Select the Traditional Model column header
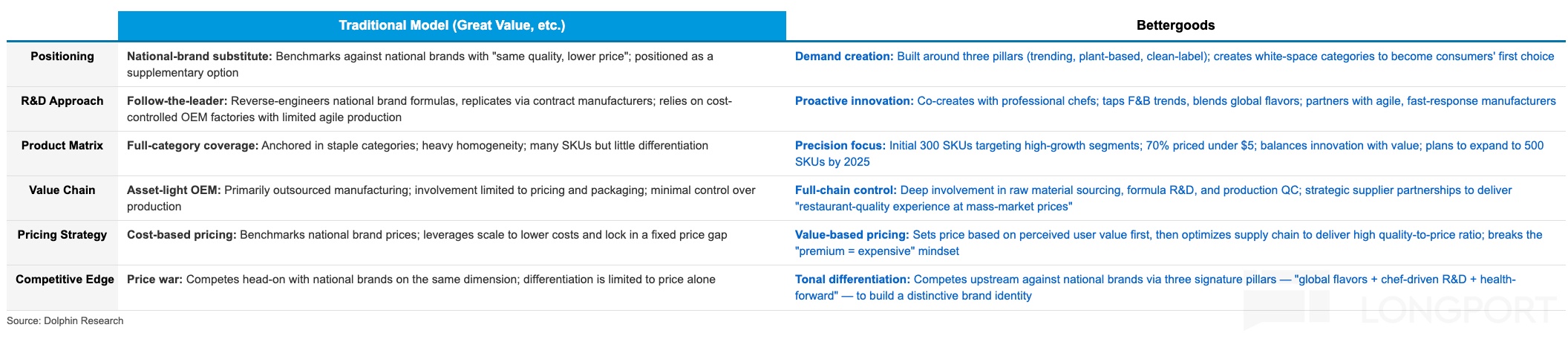The width and height of the screenshot is (1568, 342). pyautogui.click(x=451, y=25)
